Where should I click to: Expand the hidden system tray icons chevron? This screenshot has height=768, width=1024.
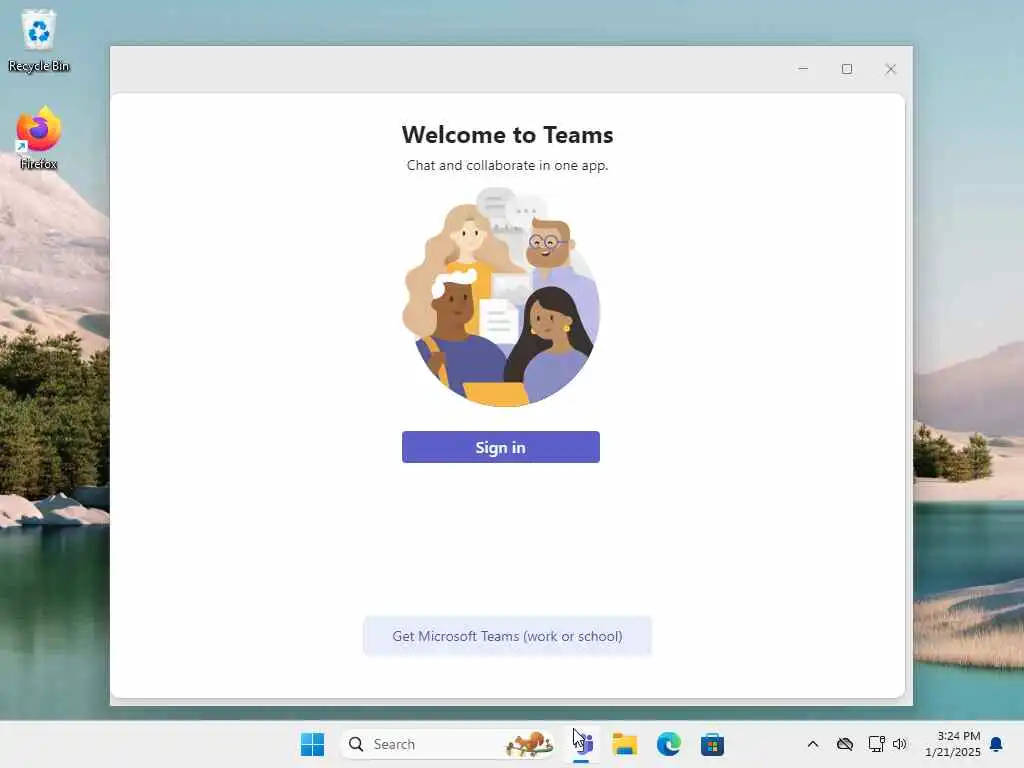813,744
